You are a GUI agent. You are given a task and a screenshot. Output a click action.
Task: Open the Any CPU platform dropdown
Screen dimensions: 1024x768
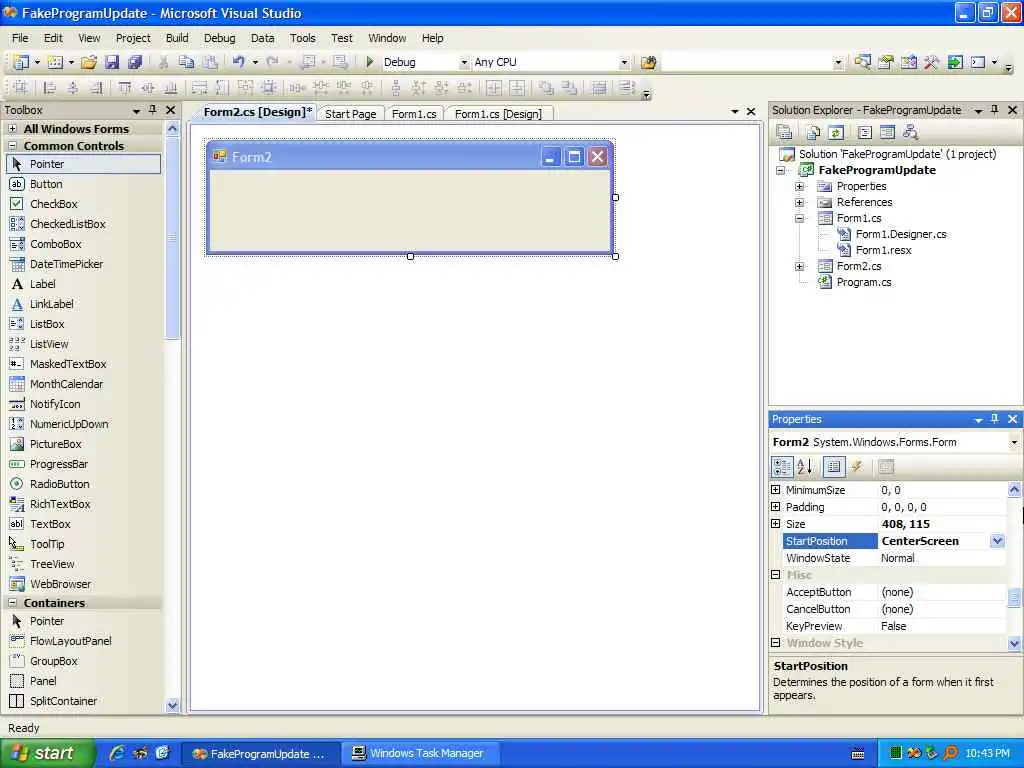point(624,63)
